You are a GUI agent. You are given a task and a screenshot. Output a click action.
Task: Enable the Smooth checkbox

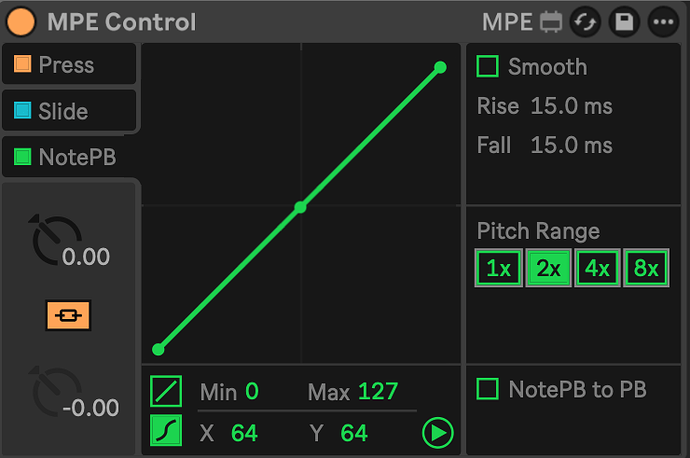tap(488, 66)
